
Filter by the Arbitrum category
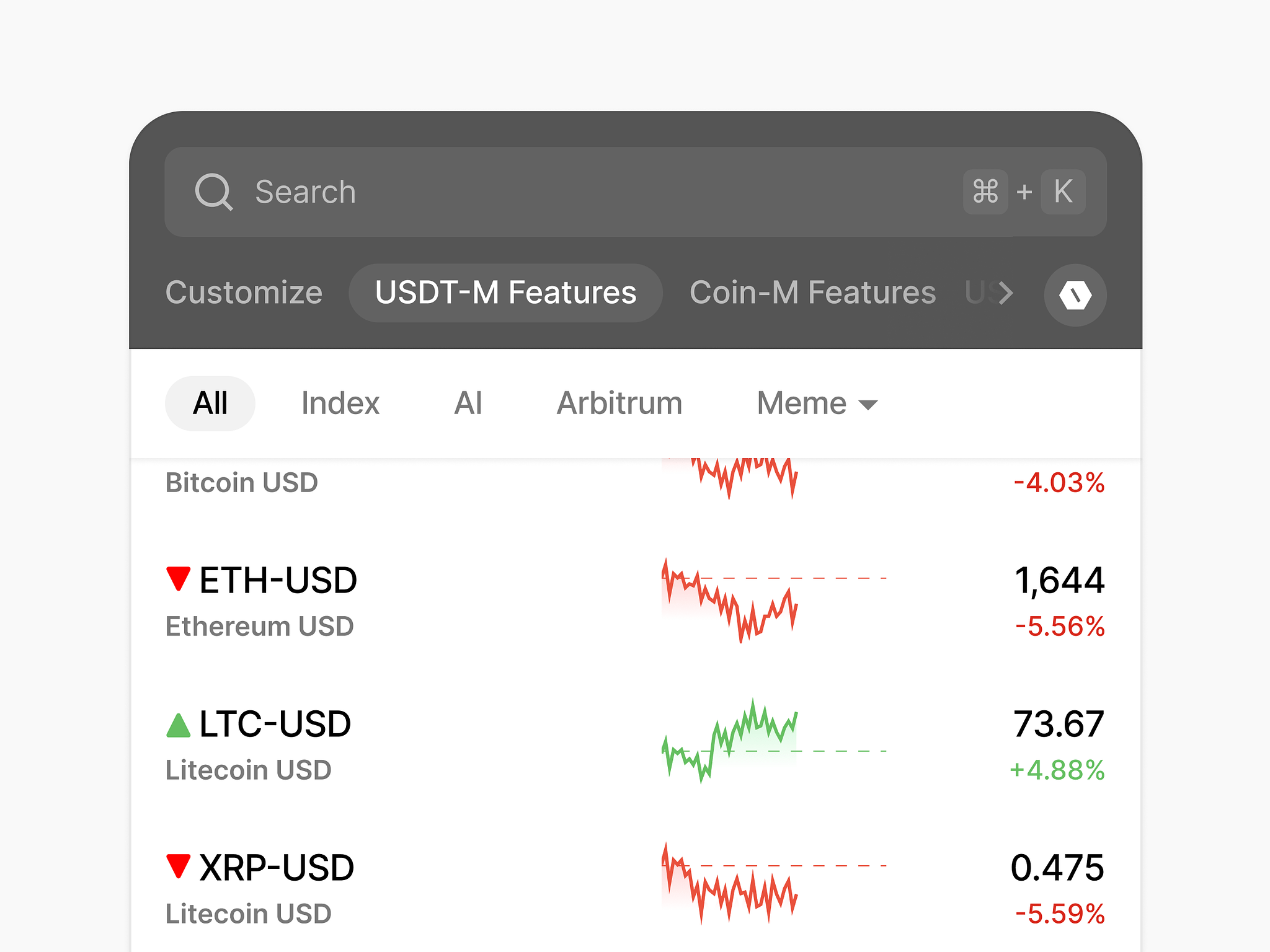619,403
